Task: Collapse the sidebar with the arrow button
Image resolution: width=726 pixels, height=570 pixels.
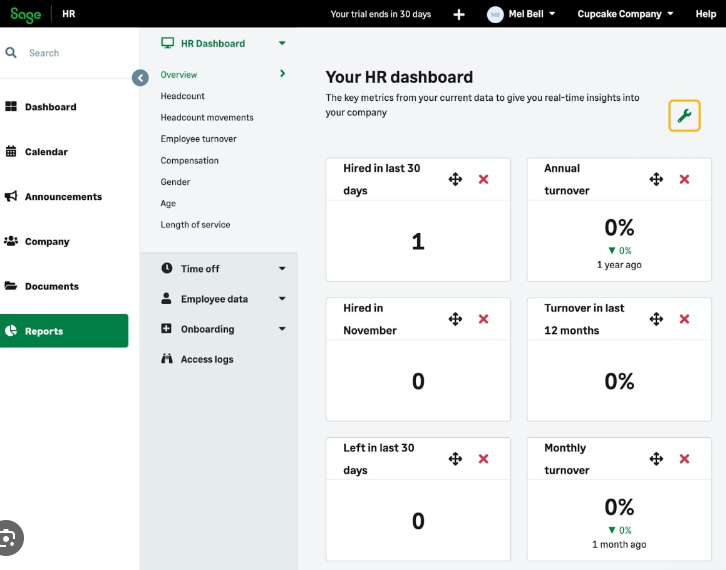Action: coord(140,77)
